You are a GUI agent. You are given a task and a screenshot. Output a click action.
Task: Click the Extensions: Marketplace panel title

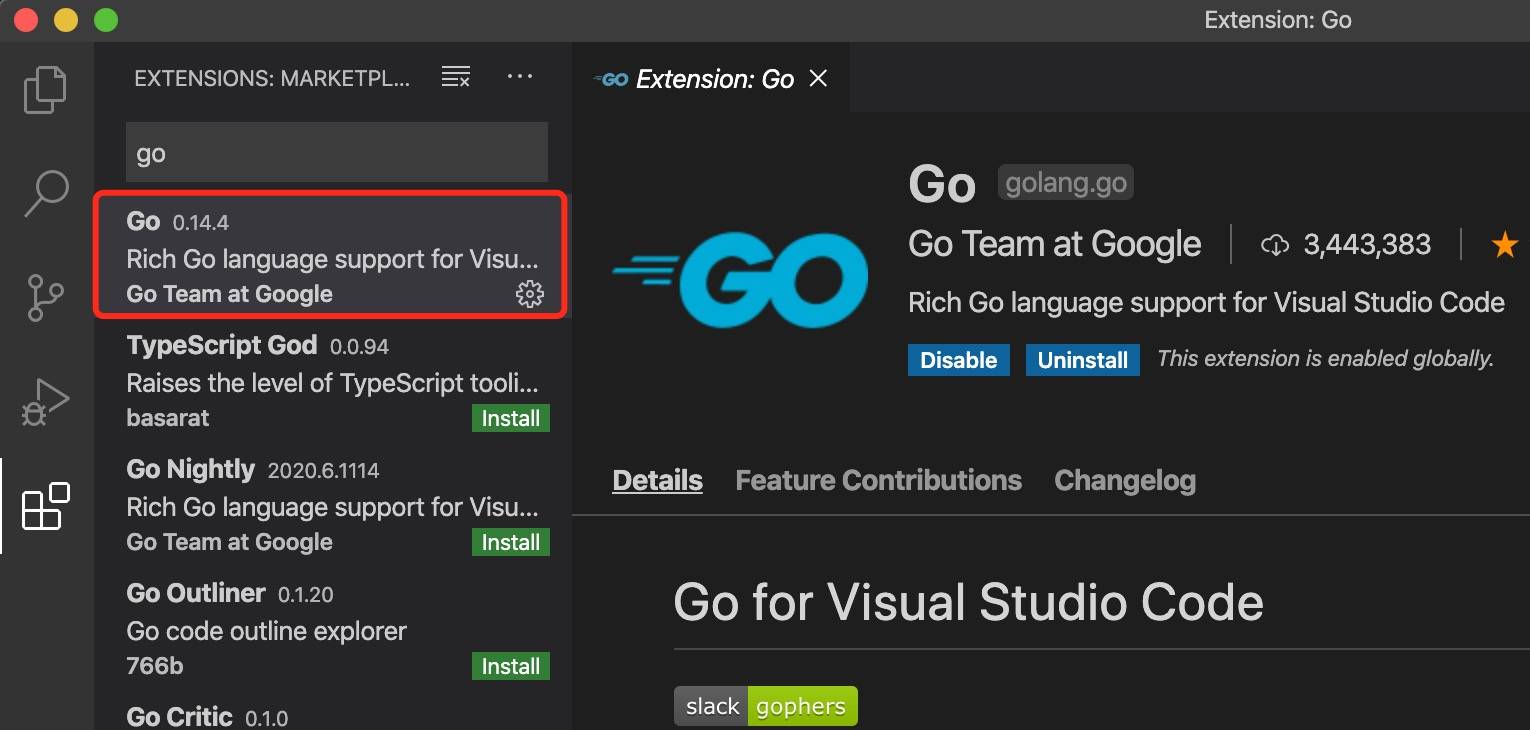pyautogui.click(x=272, y=79)
